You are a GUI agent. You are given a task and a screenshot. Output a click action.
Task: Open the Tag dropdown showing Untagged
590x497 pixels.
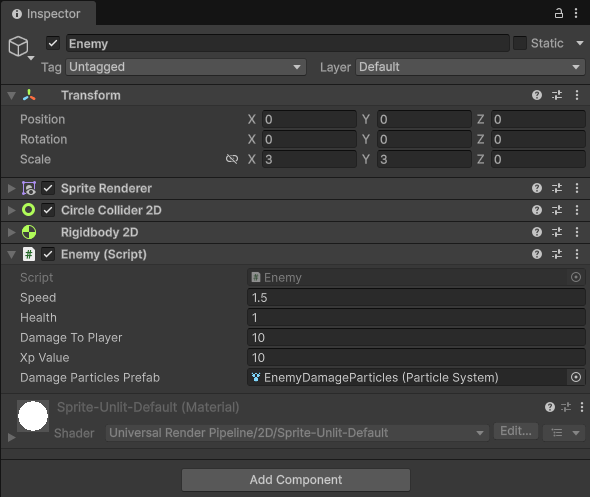tap(186, 67)
